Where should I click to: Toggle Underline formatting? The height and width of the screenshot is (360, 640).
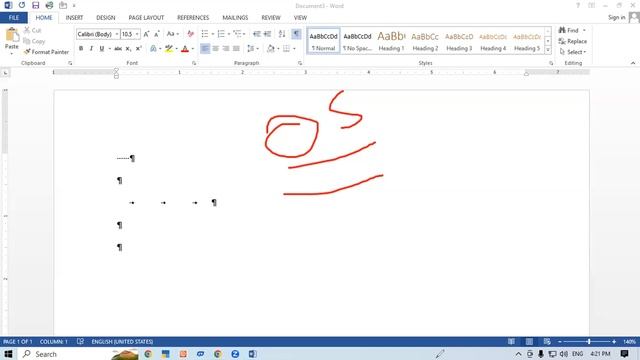[102, 49]
